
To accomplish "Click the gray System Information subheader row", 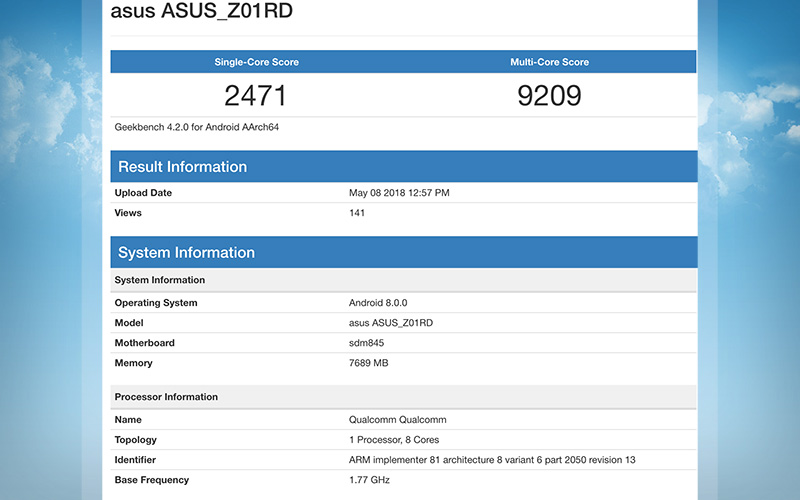I will (x=404, y=280).
